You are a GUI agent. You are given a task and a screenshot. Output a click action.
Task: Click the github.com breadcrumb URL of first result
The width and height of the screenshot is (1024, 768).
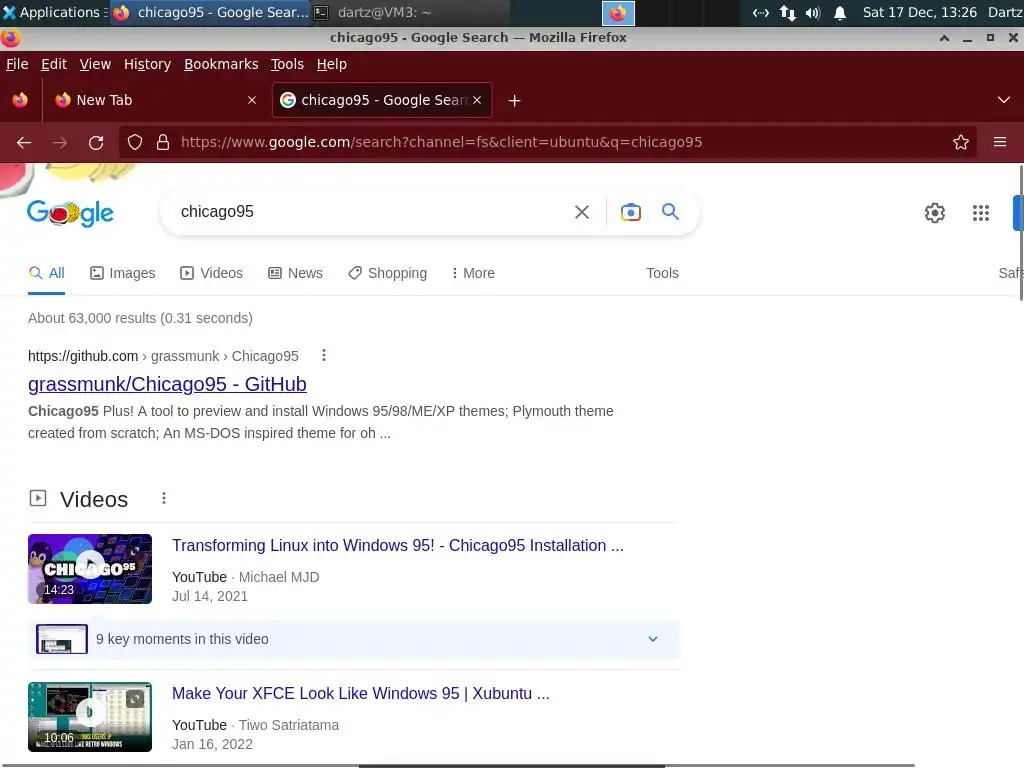click(x=163, y=356)
